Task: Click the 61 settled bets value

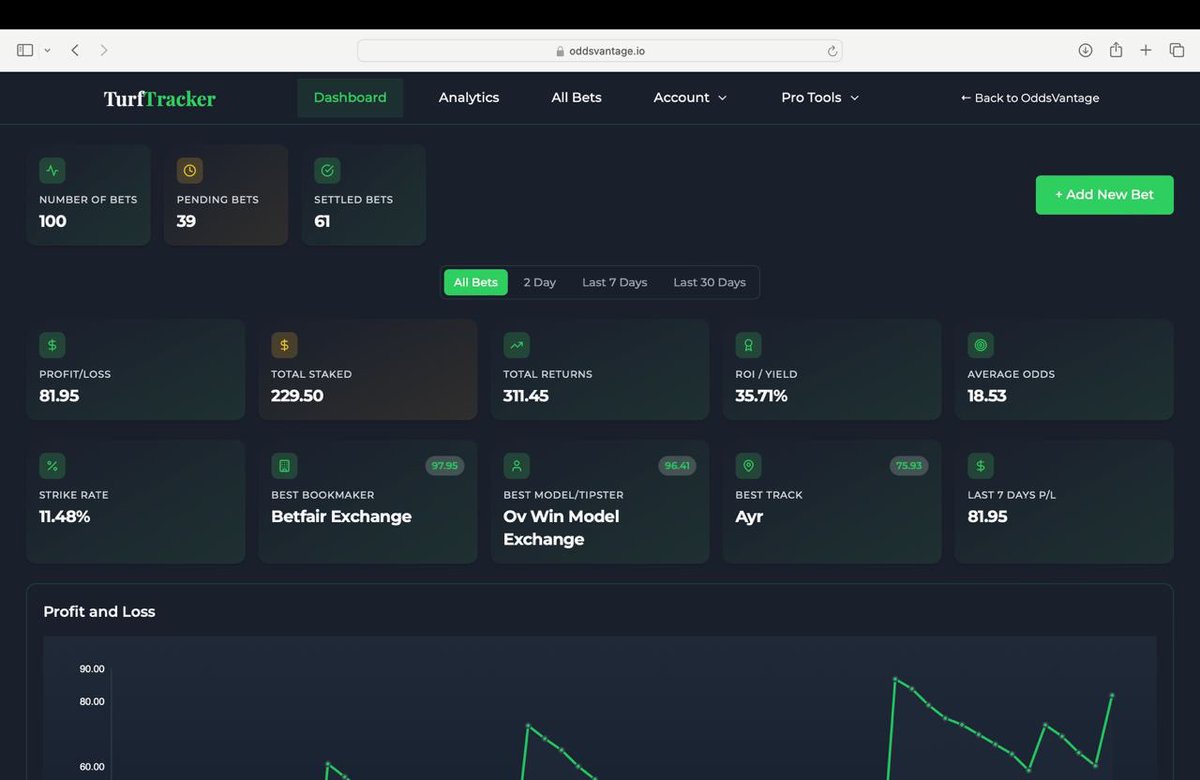Action: [322, 221]
